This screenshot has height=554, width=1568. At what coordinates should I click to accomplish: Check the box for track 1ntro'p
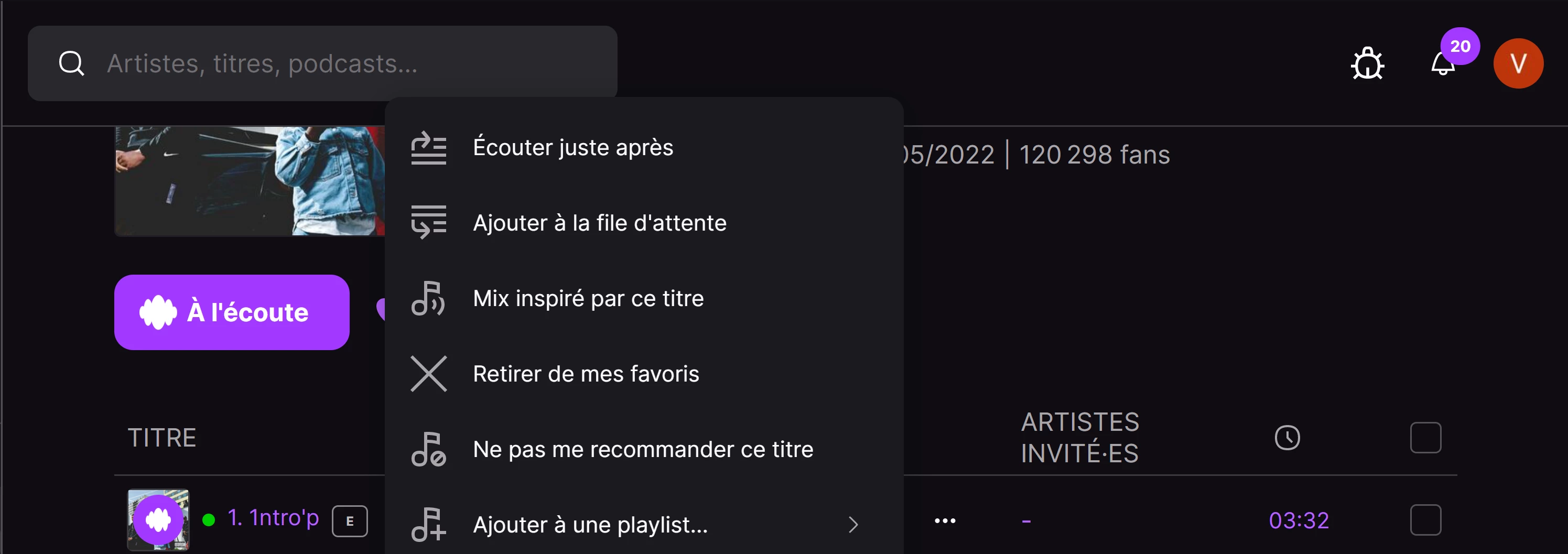click(x=1425, y=520)
